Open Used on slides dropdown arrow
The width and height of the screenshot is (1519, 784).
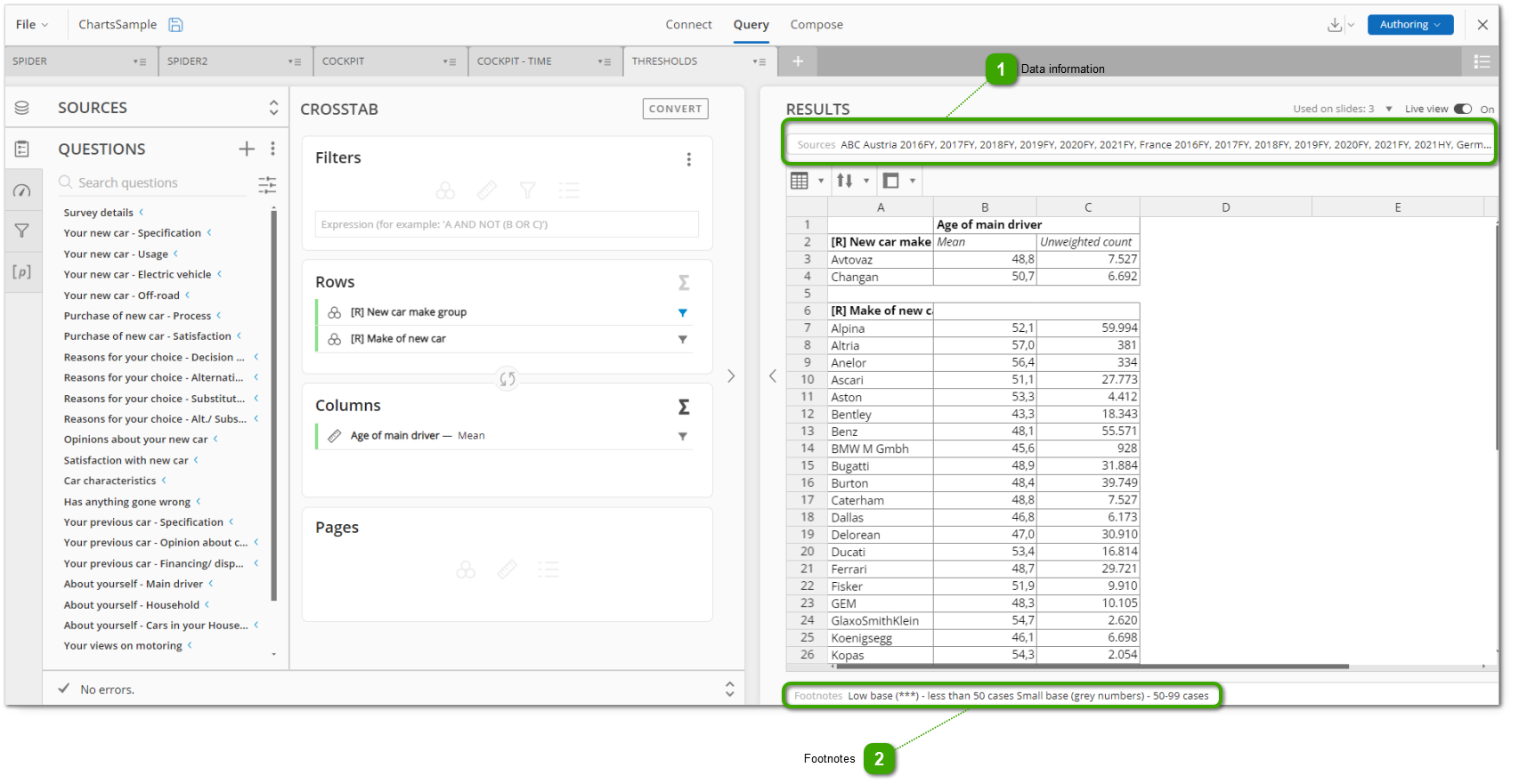1389,109
